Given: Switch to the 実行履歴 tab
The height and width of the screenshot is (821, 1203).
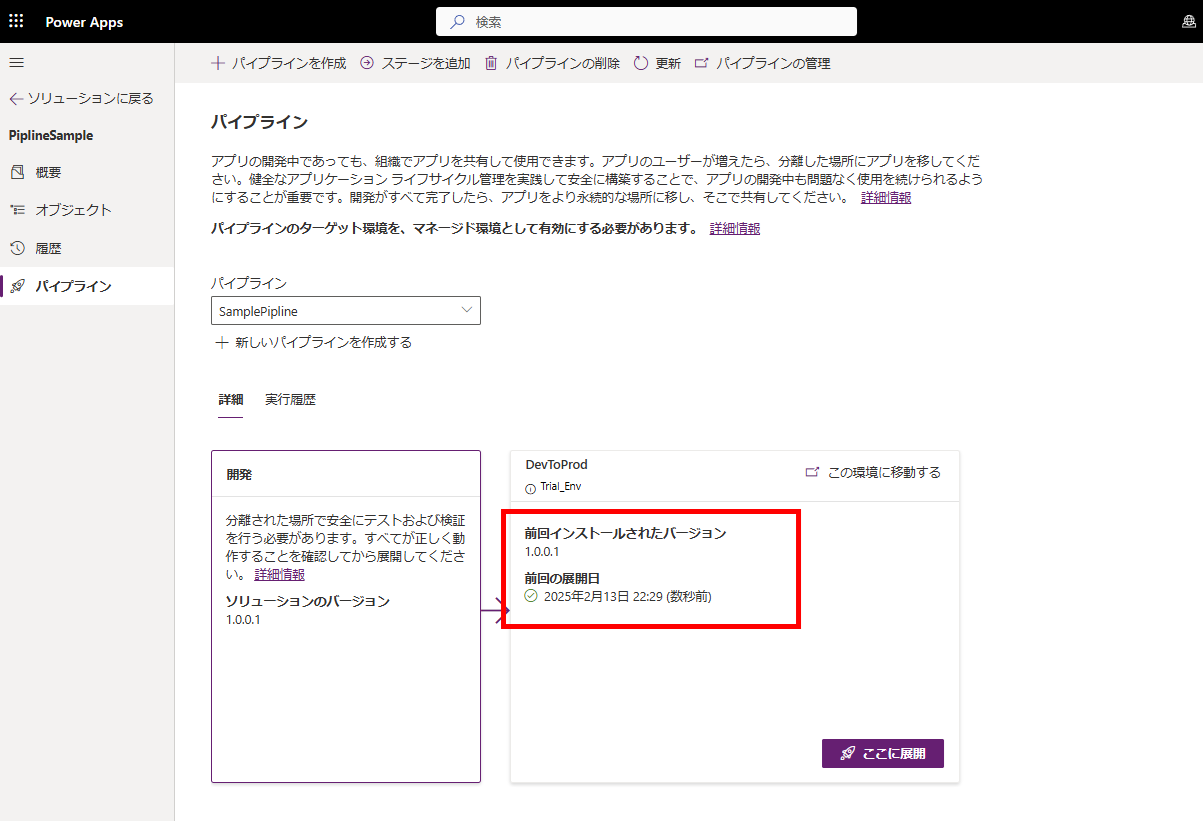Looking at the screenshot, I should [290, 398].
